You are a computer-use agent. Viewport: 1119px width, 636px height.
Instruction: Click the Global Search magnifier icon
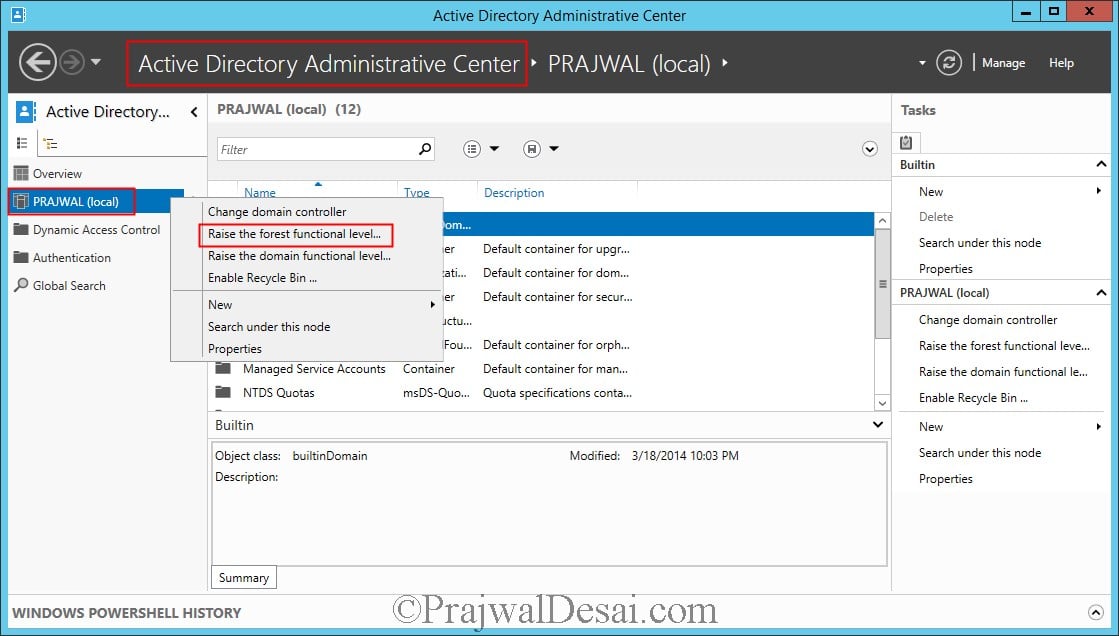tap(21, 285)
